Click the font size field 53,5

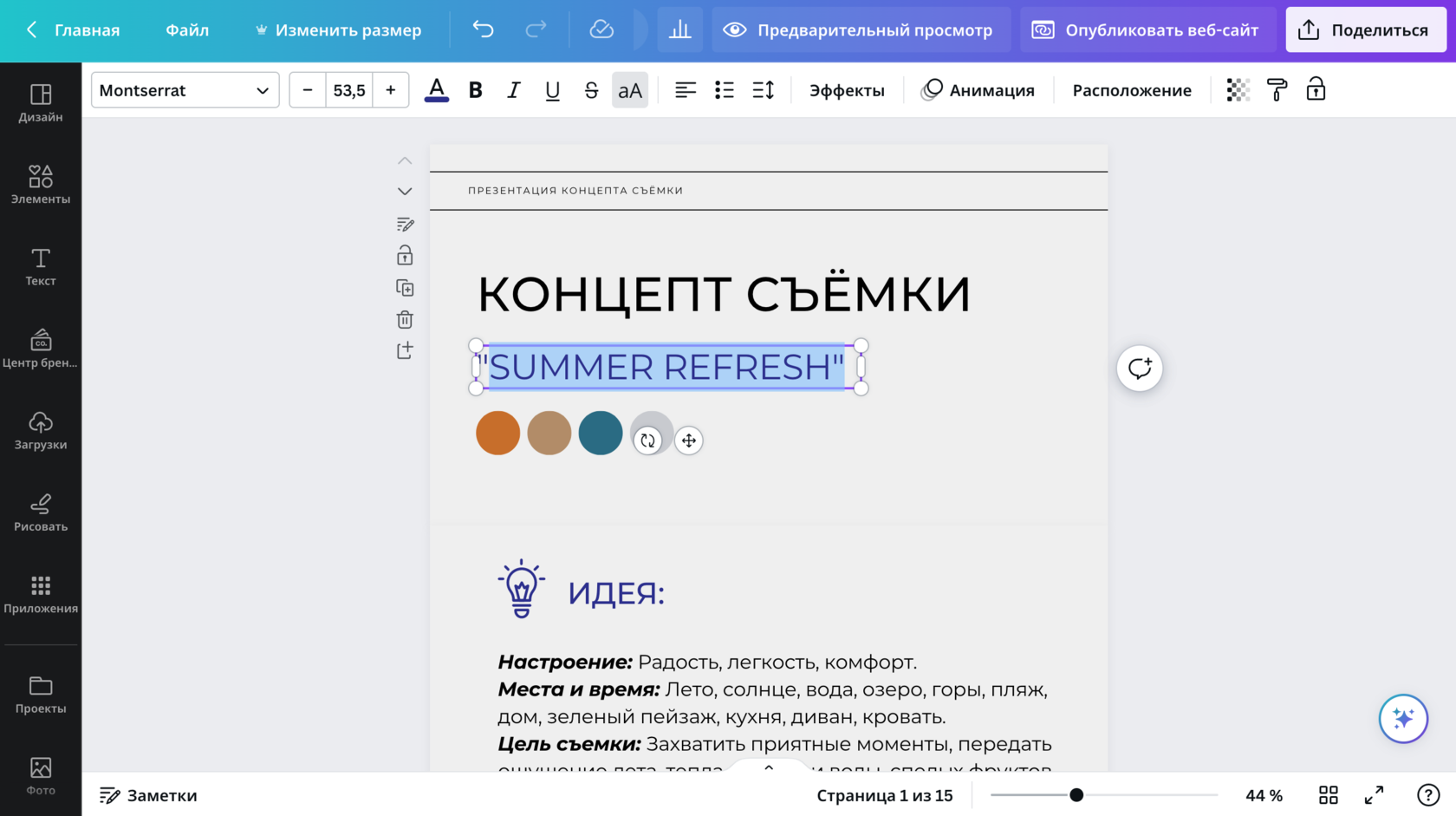pyautogui.click(x=349, y=90)
